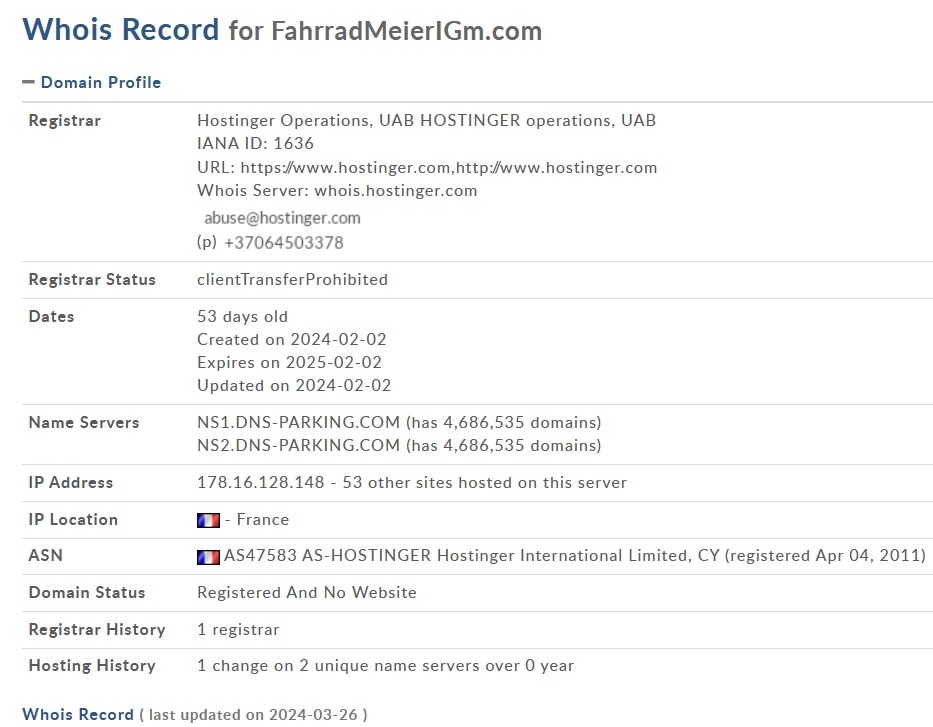The image size is (933, 727).
Task: Open the 53 other sites hosted link
Action: tap(484, 482)
